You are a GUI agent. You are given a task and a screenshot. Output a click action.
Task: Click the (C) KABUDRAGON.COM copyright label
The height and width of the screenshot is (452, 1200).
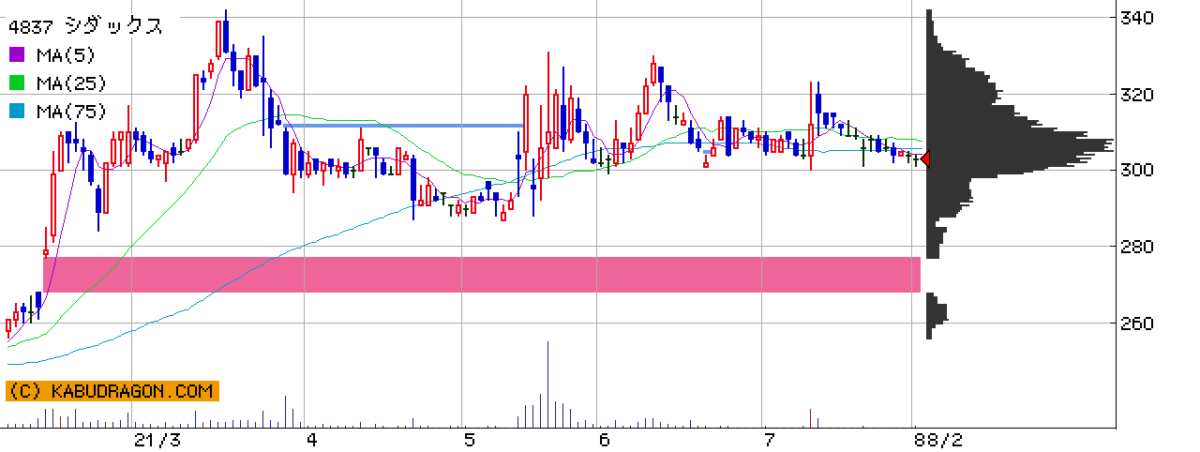(111, 392)
